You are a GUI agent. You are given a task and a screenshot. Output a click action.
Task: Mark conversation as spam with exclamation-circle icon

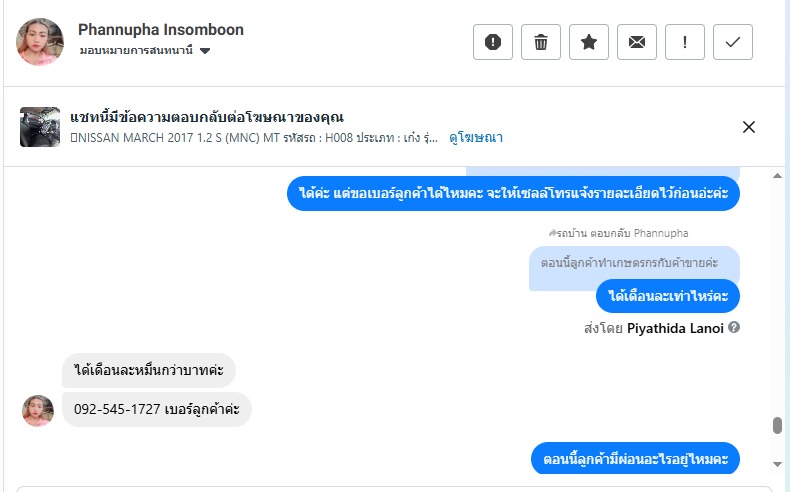point(493,42)
